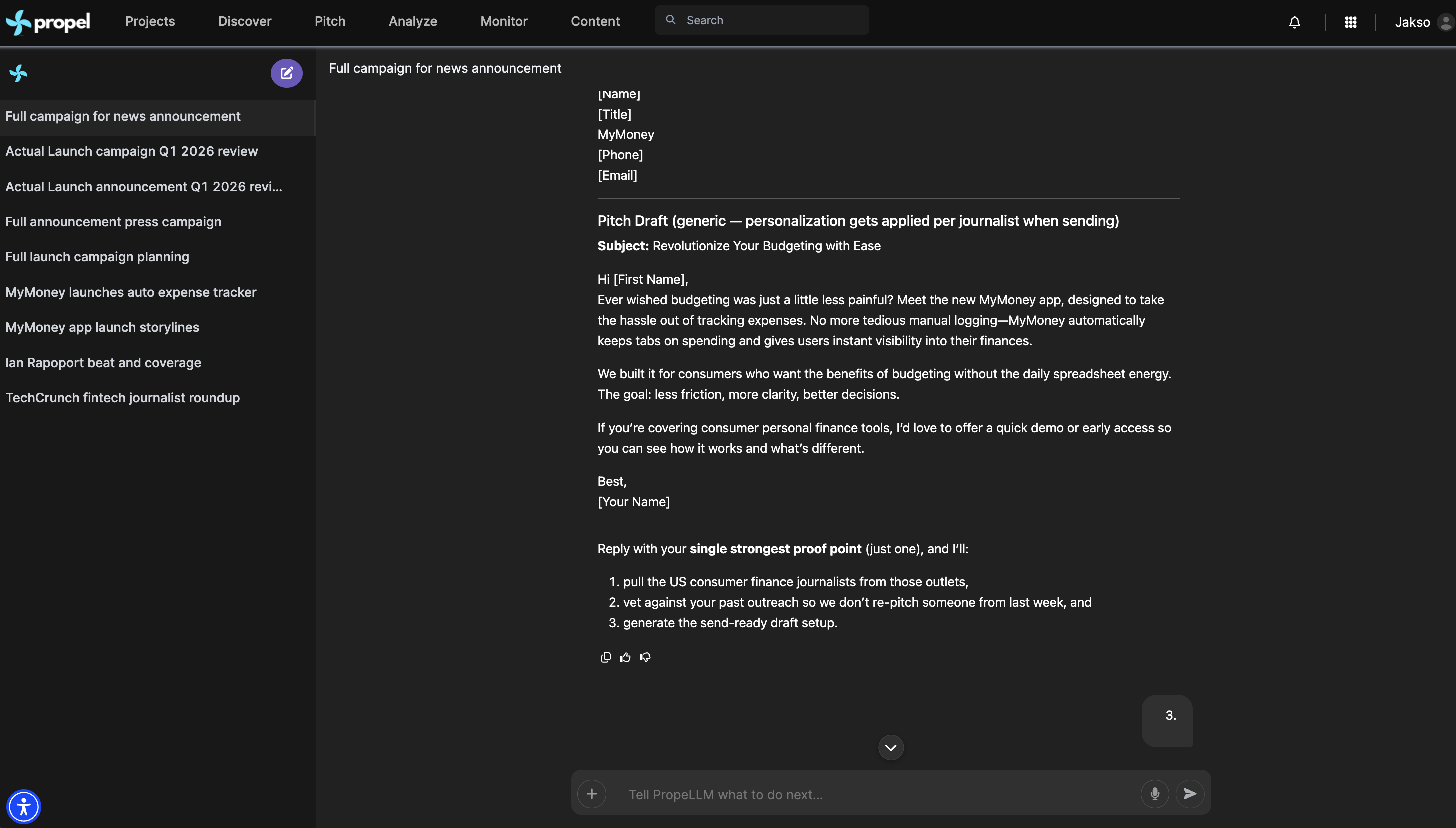Give the response a thumbs up

click(625, 657)
